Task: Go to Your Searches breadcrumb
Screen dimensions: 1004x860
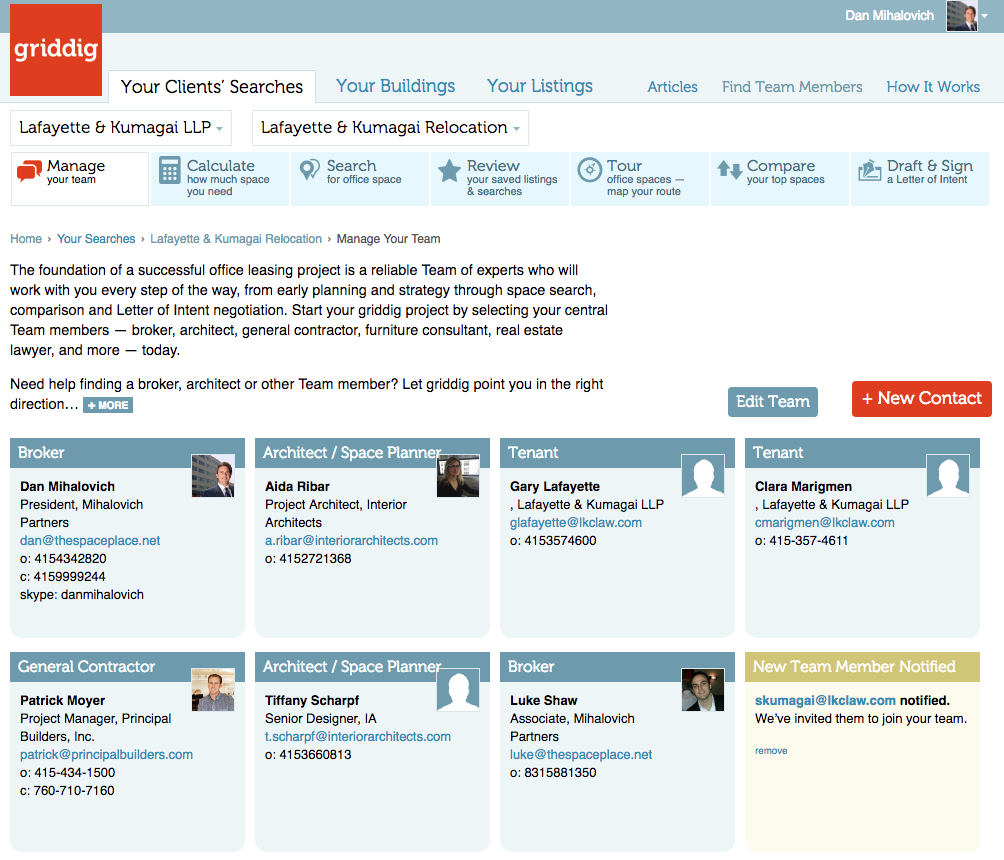Action: pos(96,239)
